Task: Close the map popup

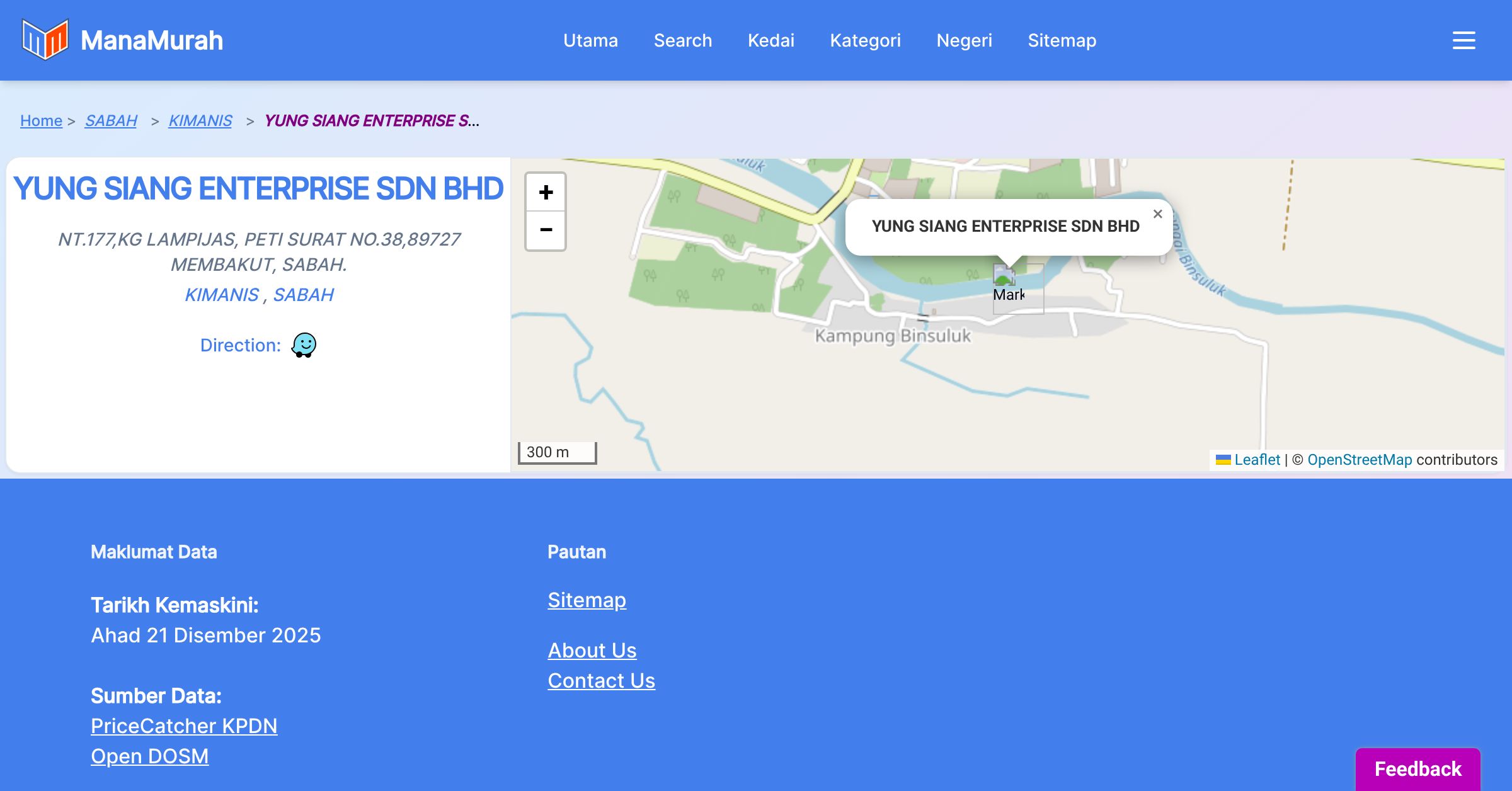Action: [x=1157, y=214]
